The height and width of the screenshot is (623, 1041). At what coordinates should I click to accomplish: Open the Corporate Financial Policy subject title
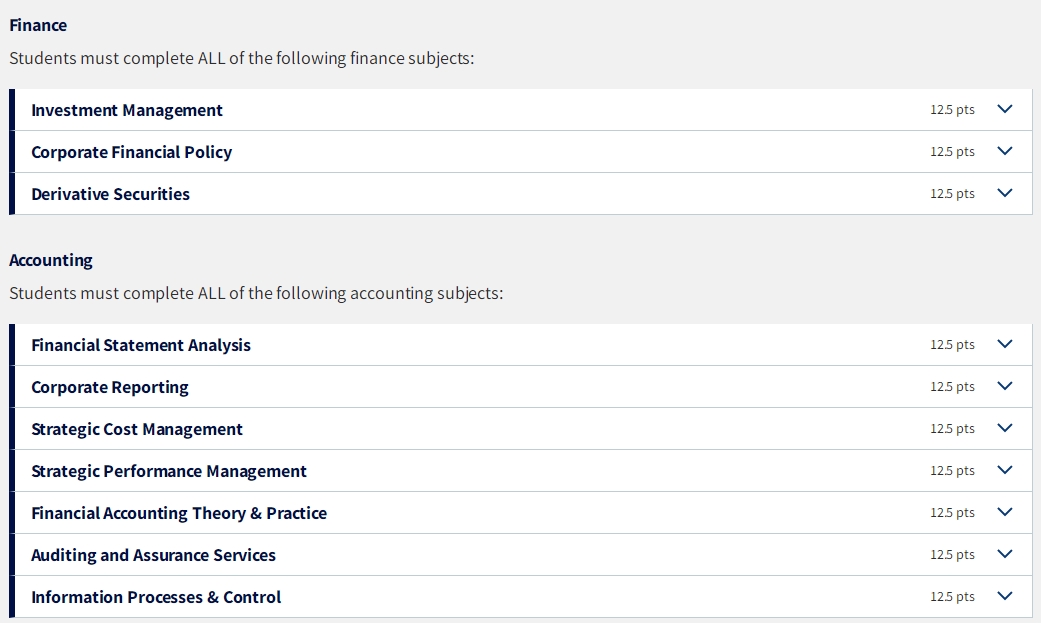tap(131, 152)
